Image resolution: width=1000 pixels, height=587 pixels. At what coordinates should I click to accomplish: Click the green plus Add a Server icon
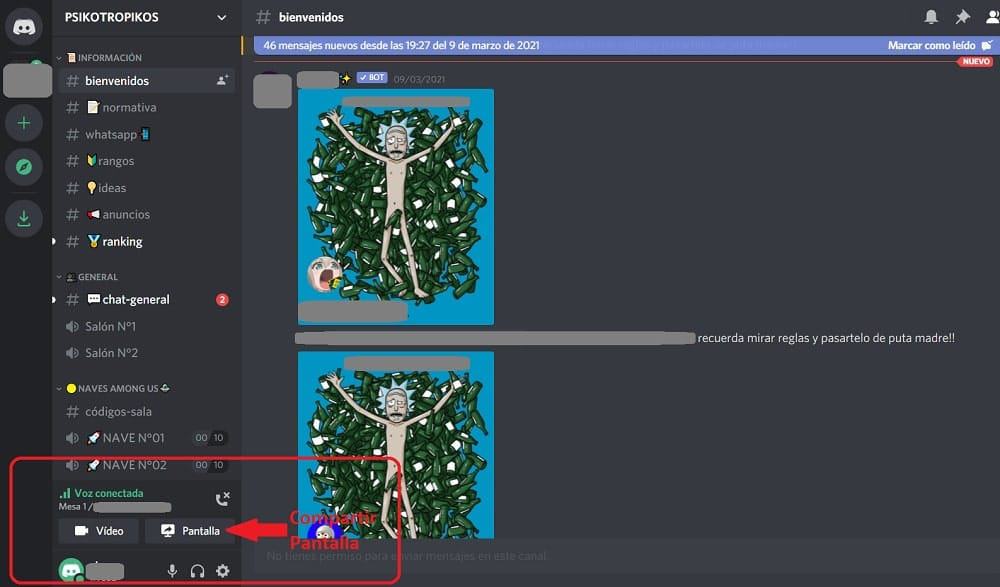24,123
